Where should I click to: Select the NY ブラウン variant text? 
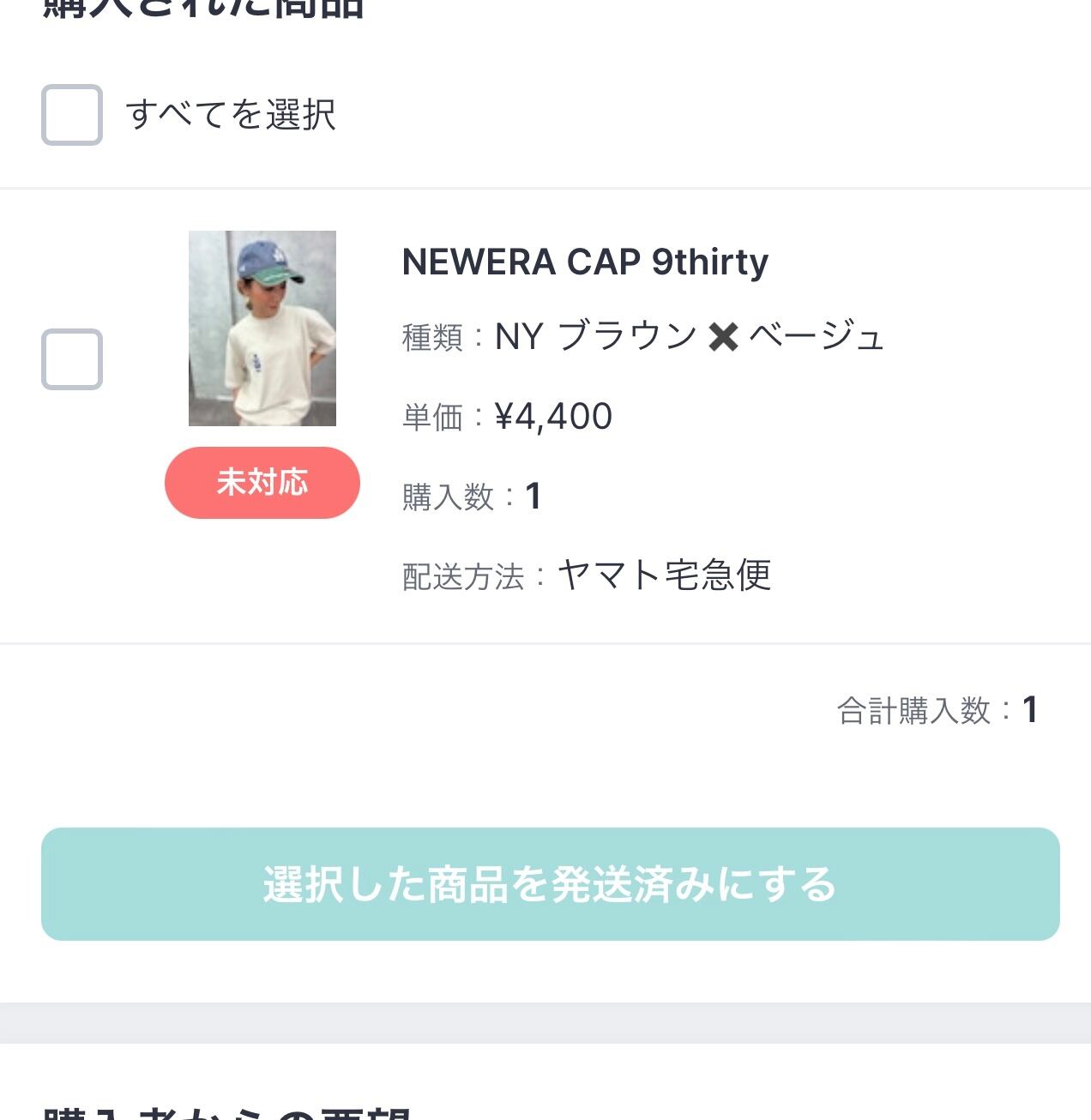596,337
